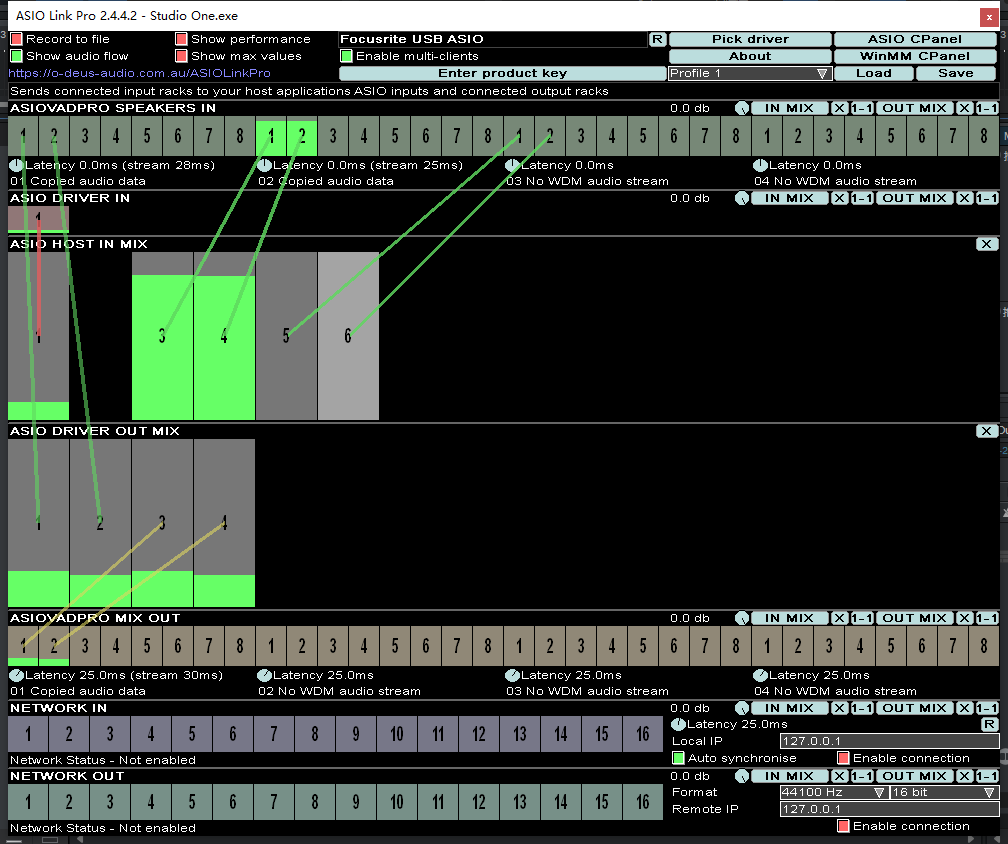Select channel 3 in ASIO HOST IN MIX
The height and width of the screenshot is (844, 1008).
[x=162, y=336]
